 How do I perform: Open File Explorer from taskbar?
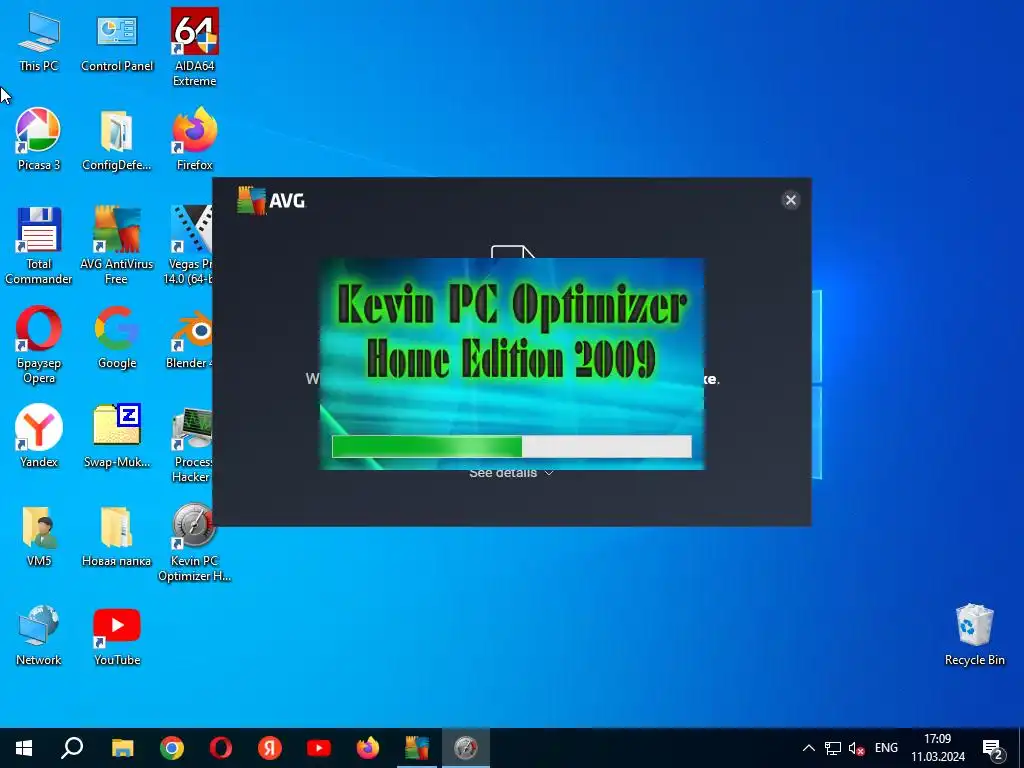[122, 748]
